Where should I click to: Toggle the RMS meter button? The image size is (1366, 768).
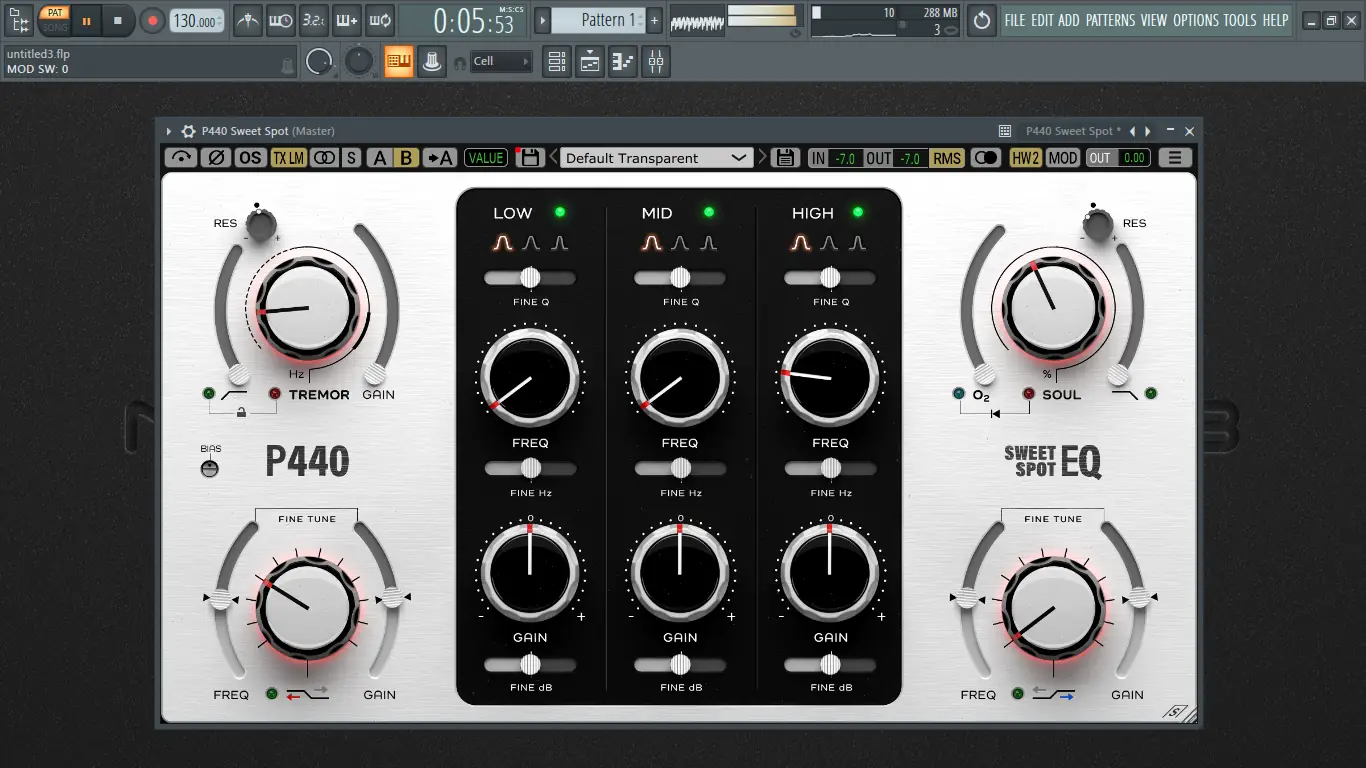coord(946,158)
